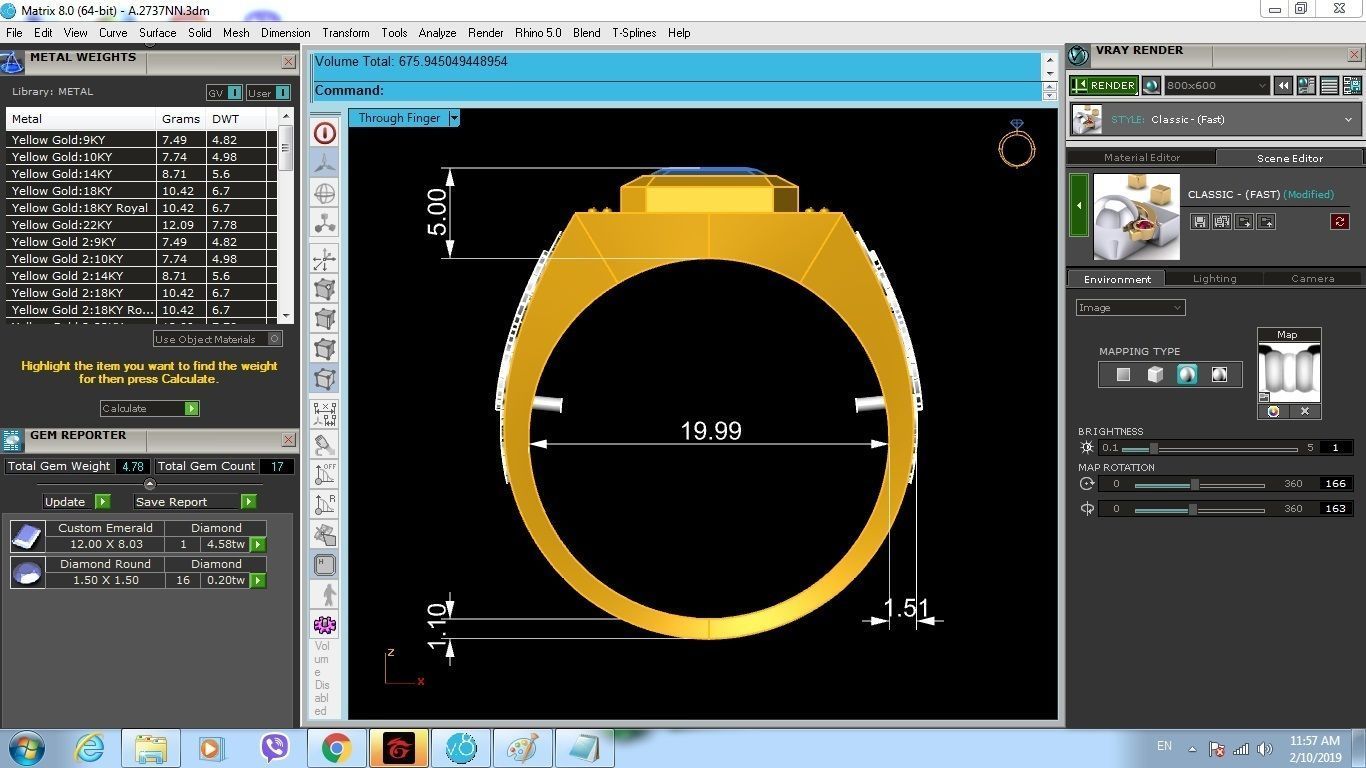The image size is (1366, 768).
Task: Open Google Chrome from the taskbar
Action: (x=336, y=747)
